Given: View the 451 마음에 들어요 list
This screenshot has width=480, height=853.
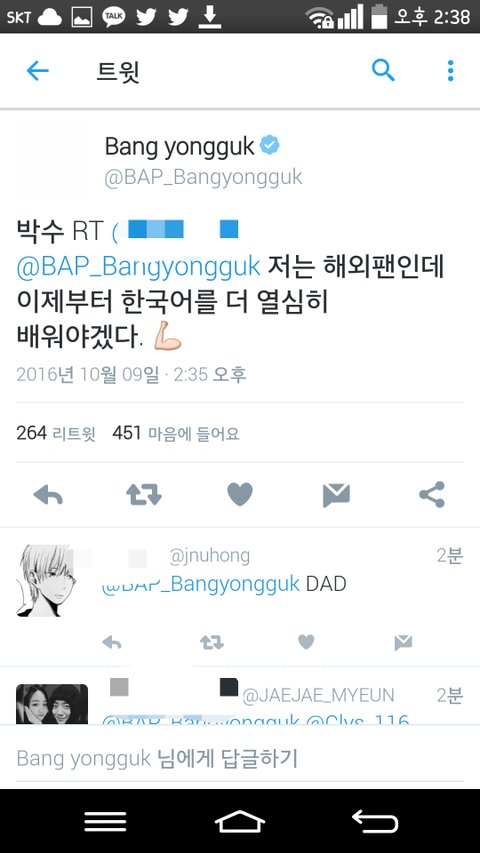Looking at the screenshot, I should [x=176, y=434].
